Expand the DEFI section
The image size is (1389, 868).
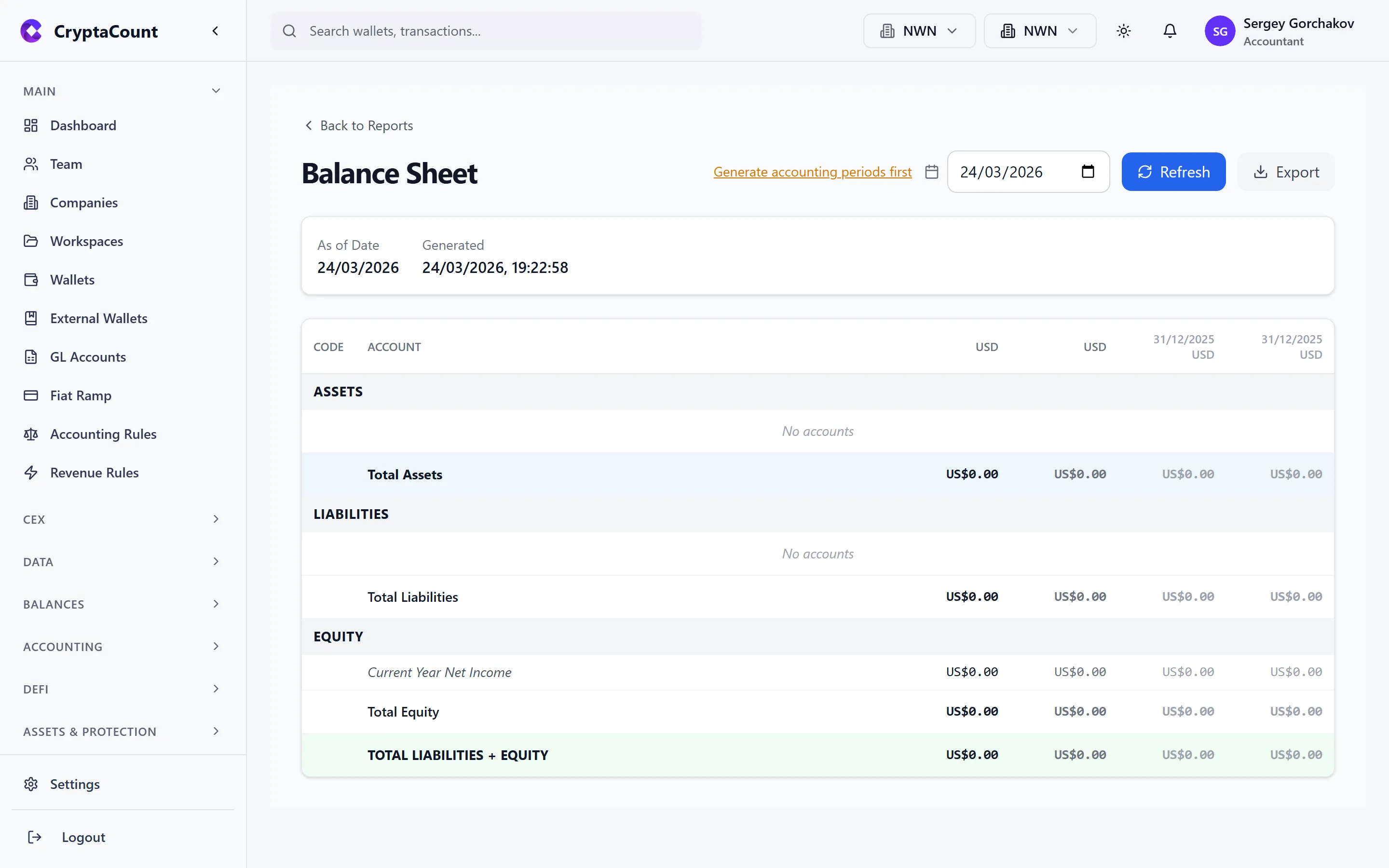pyautogui.click(x=121, y=689)
